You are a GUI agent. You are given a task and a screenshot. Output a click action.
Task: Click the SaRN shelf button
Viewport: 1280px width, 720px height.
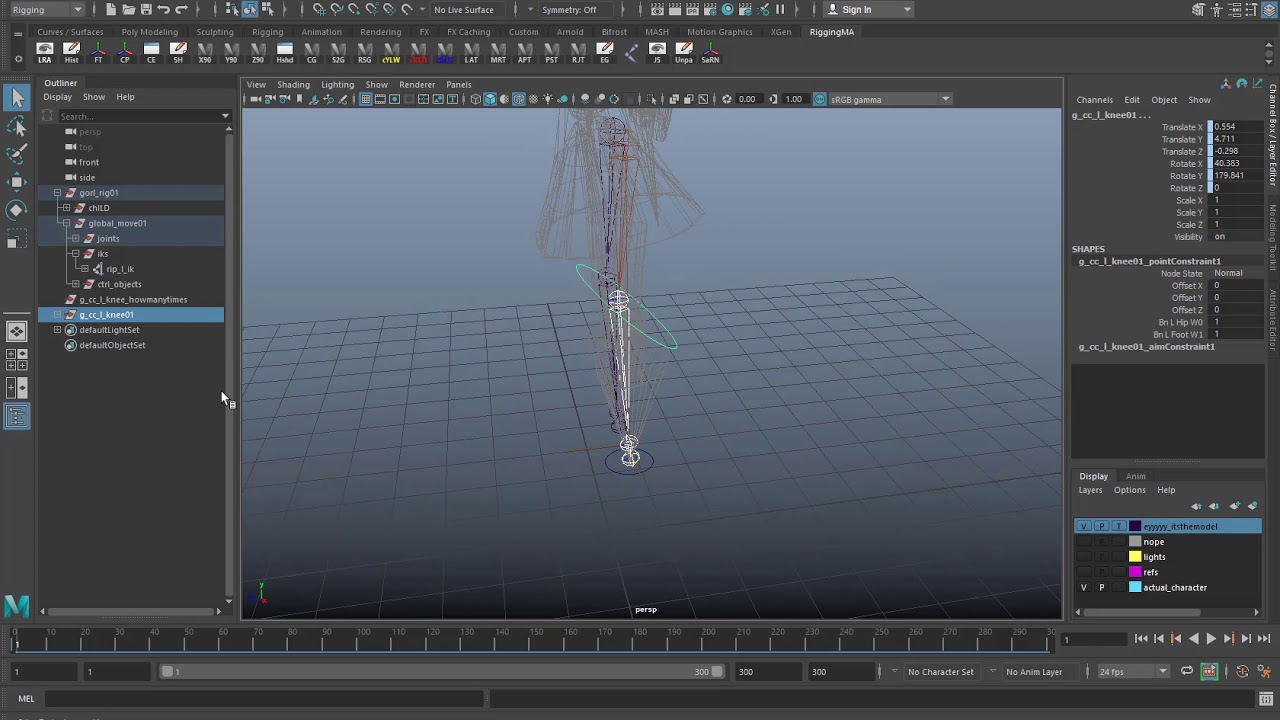click(x=710, y=53)
